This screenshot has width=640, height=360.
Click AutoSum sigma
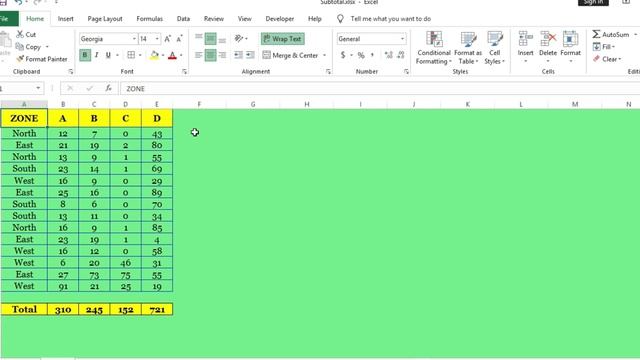point(596,34)
